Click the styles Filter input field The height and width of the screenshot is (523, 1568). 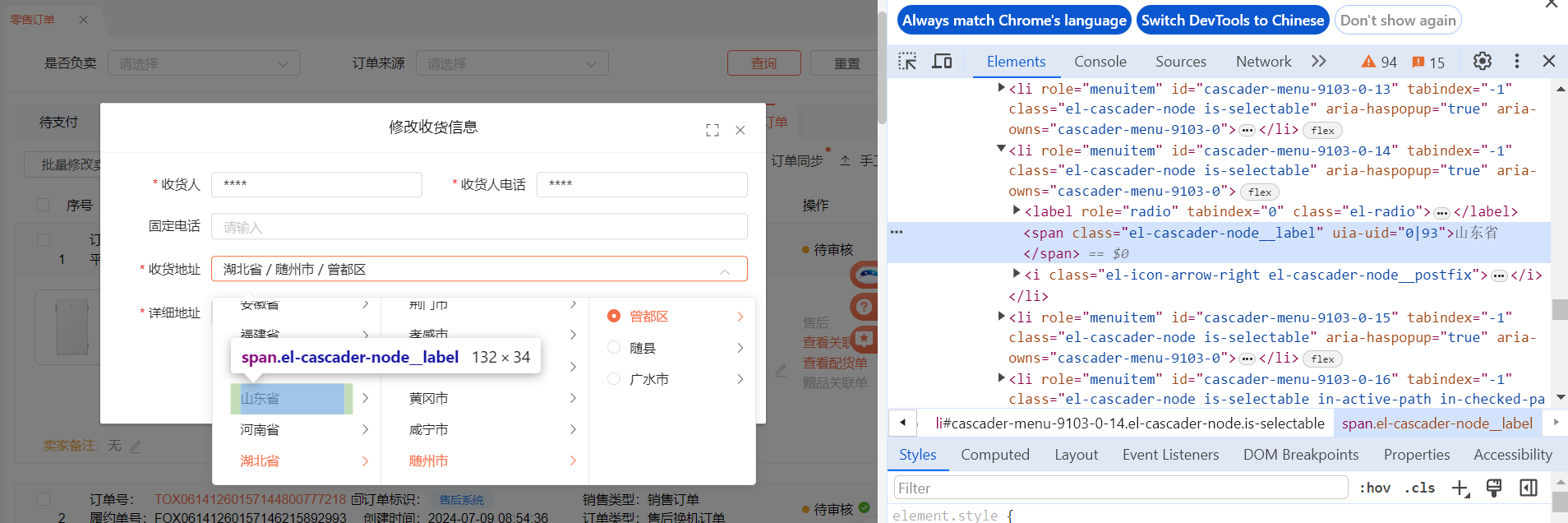coord(1120,488)
